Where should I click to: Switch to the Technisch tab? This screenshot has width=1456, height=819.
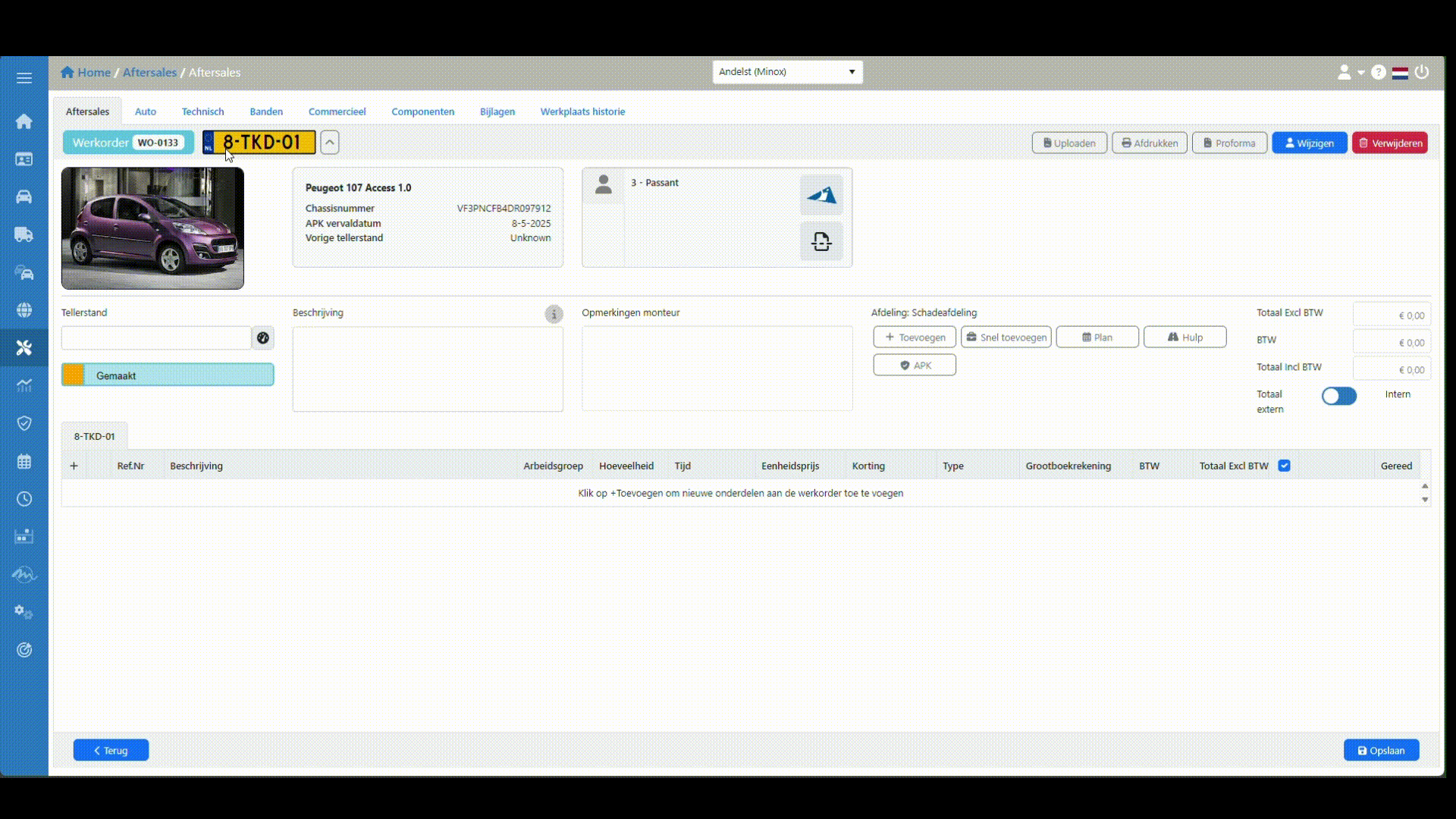point(202,111)
